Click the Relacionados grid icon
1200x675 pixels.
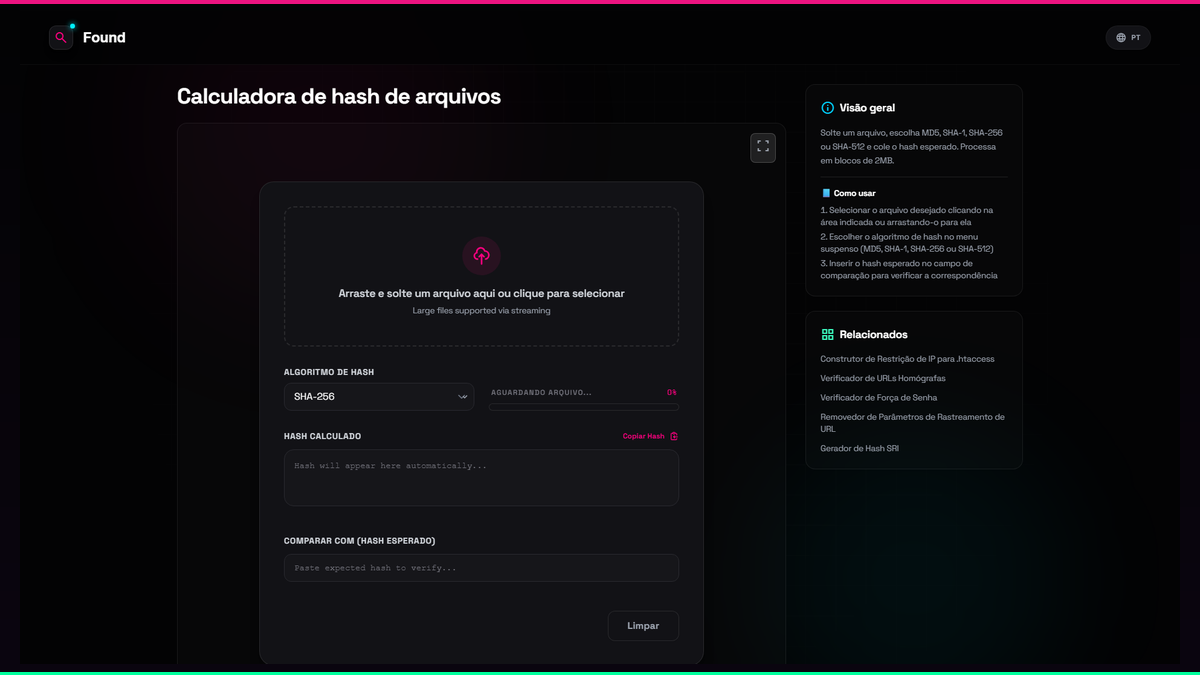(827, 335)
